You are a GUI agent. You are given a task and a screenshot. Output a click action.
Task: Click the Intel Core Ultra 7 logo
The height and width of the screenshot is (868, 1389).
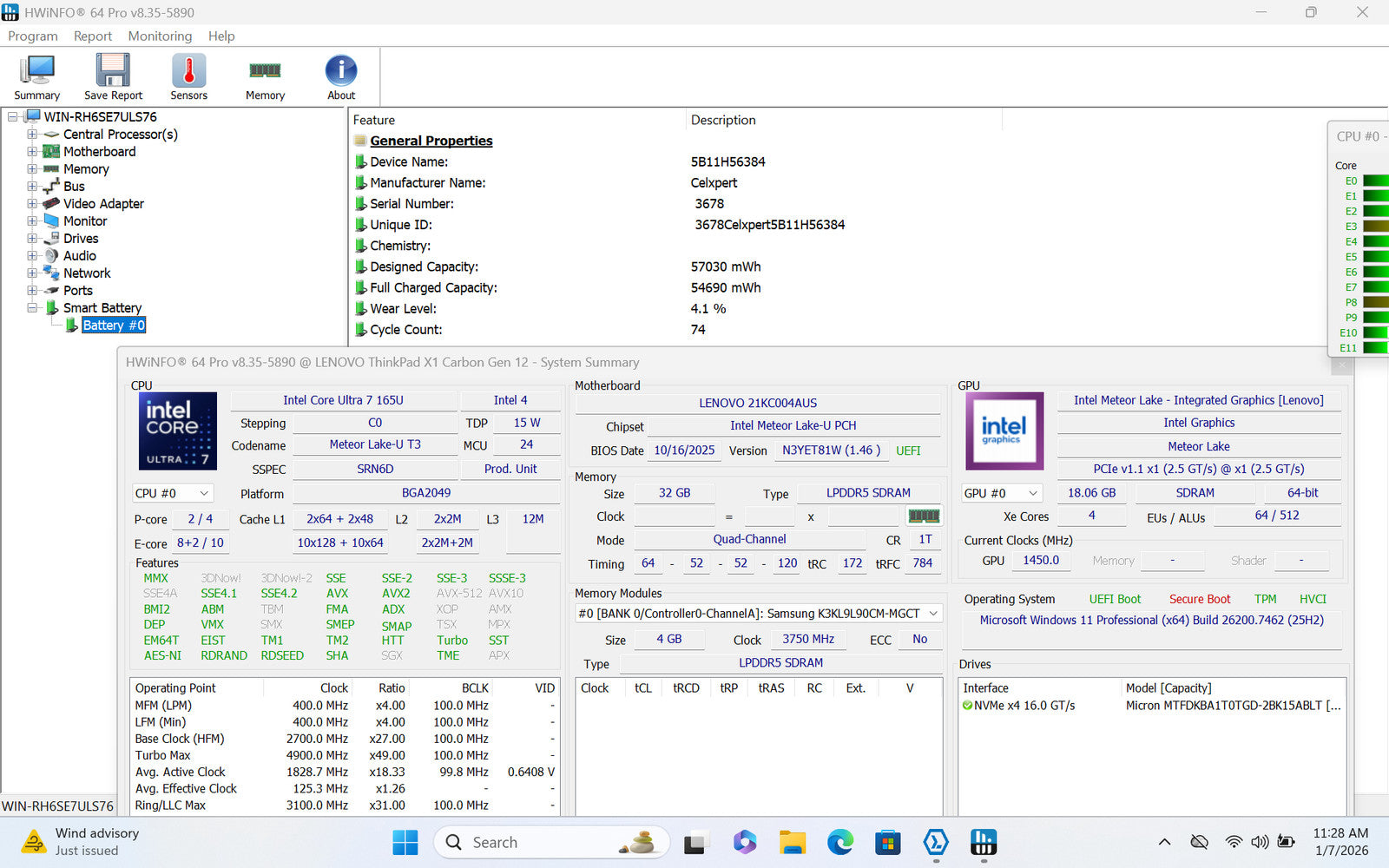point(178,431)
